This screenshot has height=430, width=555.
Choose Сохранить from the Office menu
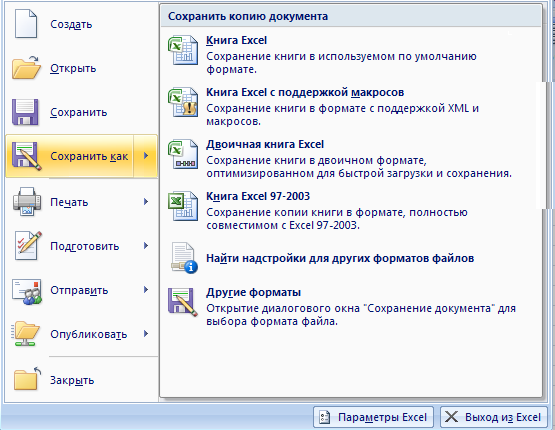click(x=81, y=112)
